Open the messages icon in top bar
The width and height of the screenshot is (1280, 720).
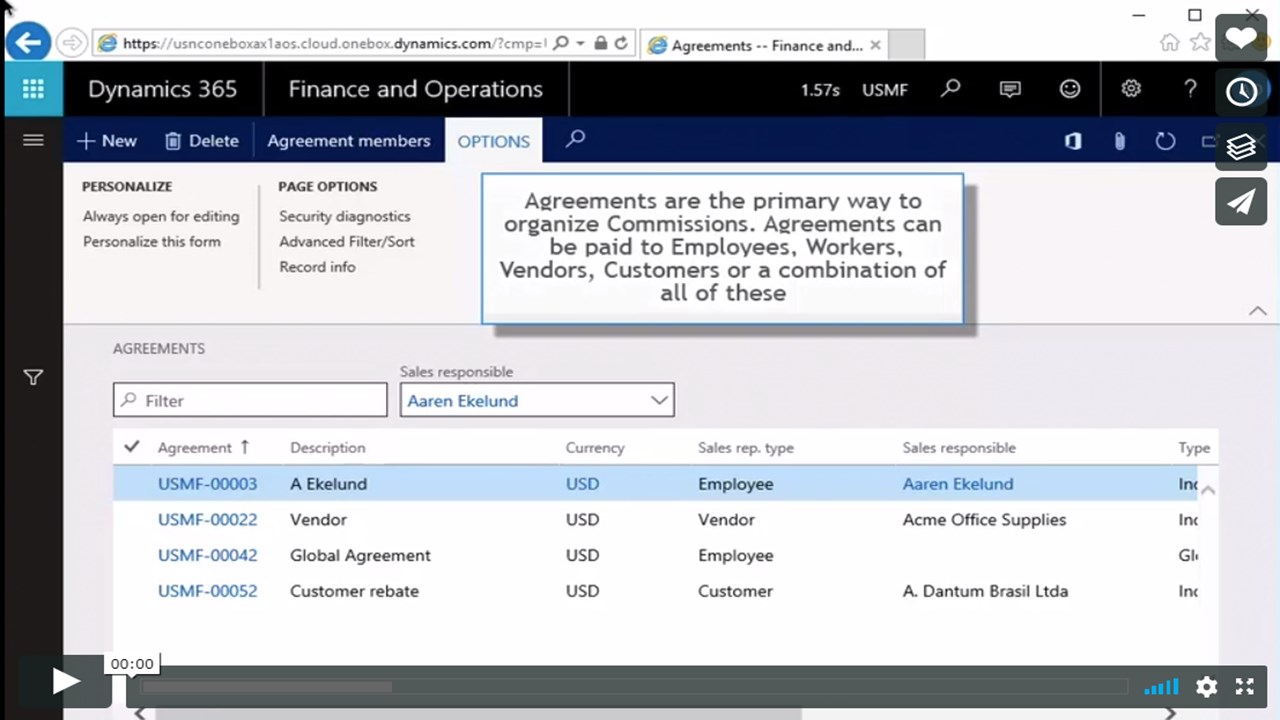pos(1010,89)
